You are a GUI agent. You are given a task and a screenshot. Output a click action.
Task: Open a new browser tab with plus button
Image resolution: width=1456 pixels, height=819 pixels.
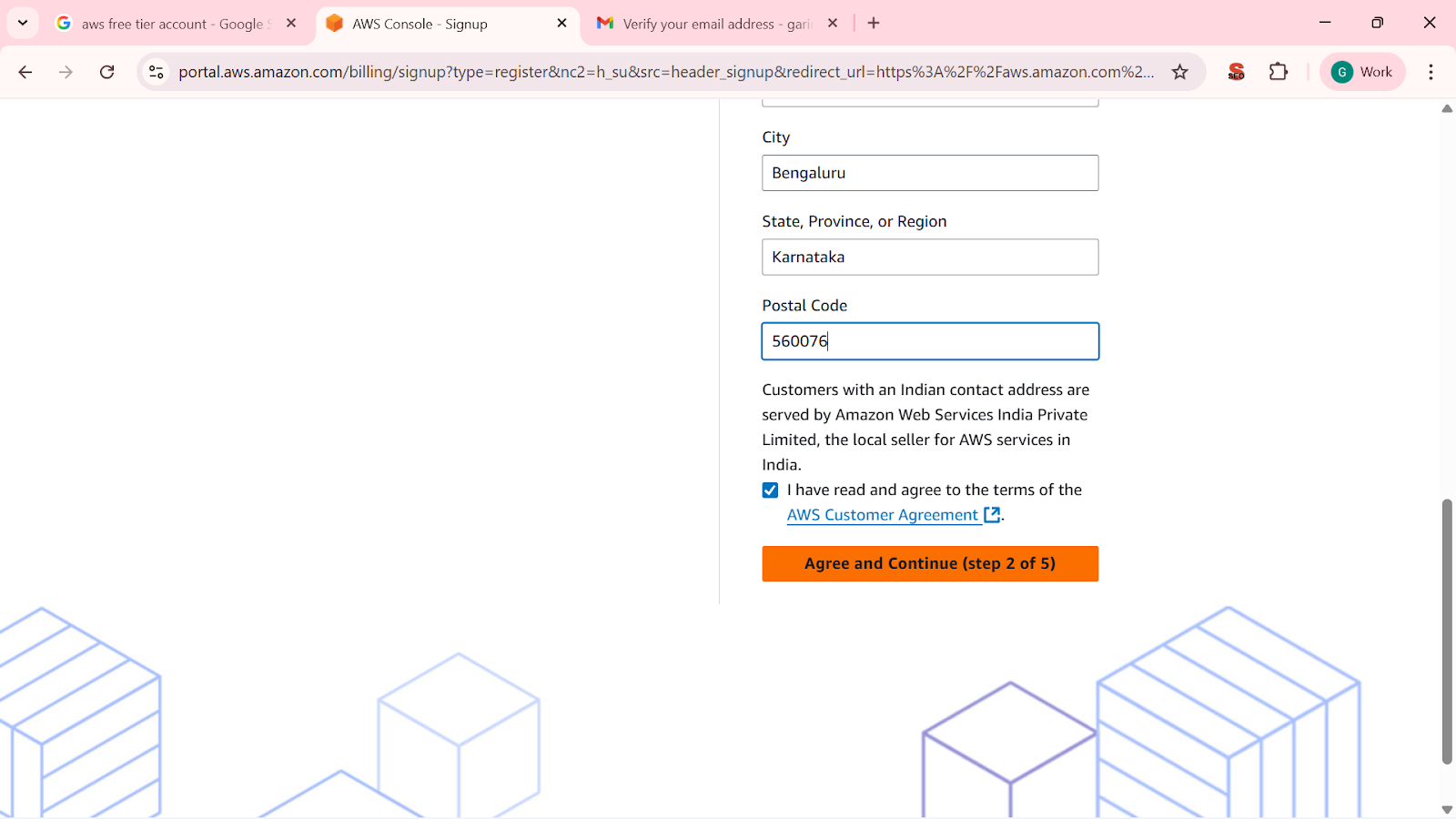pos(874,23)
